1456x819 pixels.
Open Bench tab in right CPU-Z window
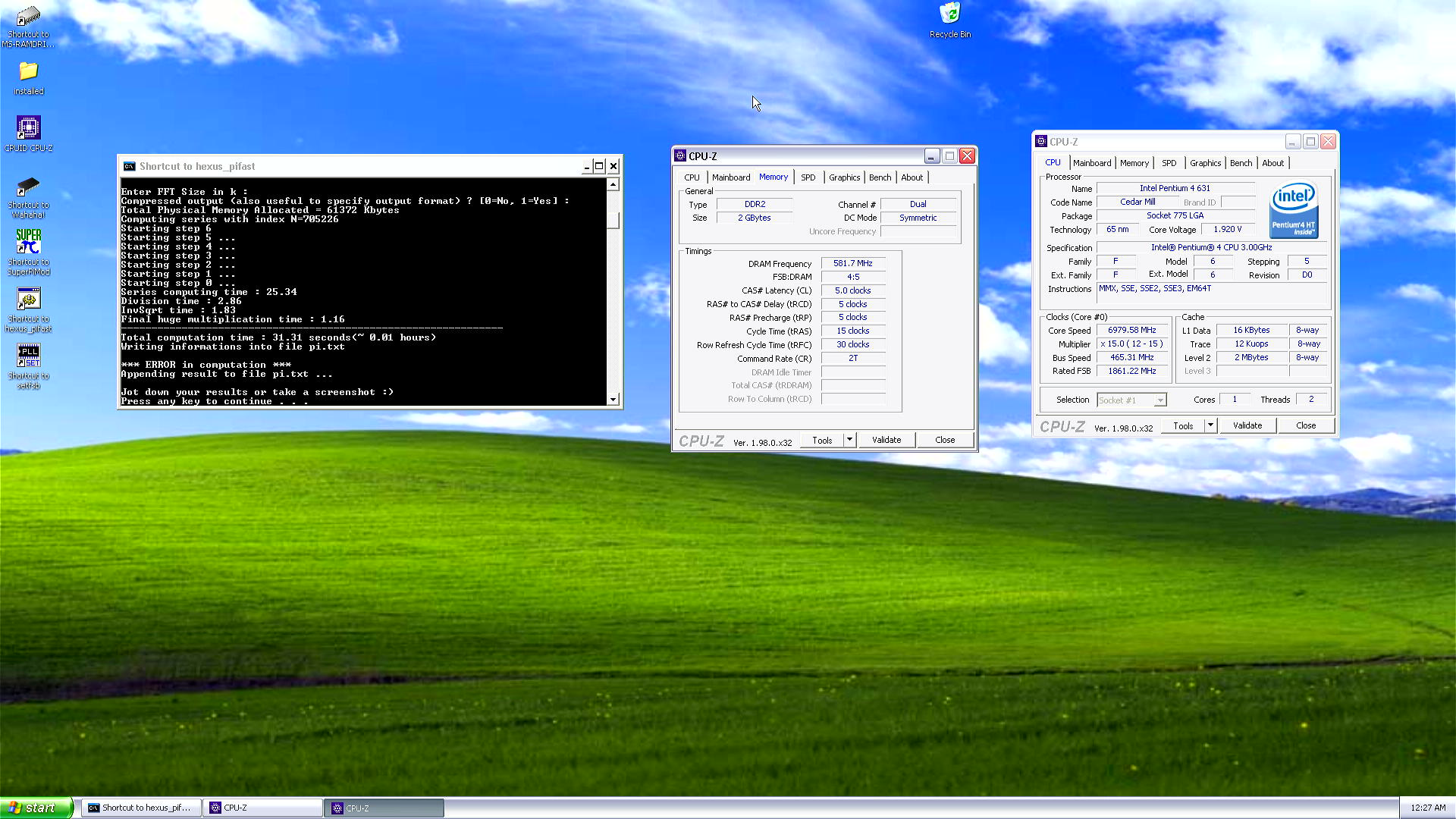pos(1241,163)
